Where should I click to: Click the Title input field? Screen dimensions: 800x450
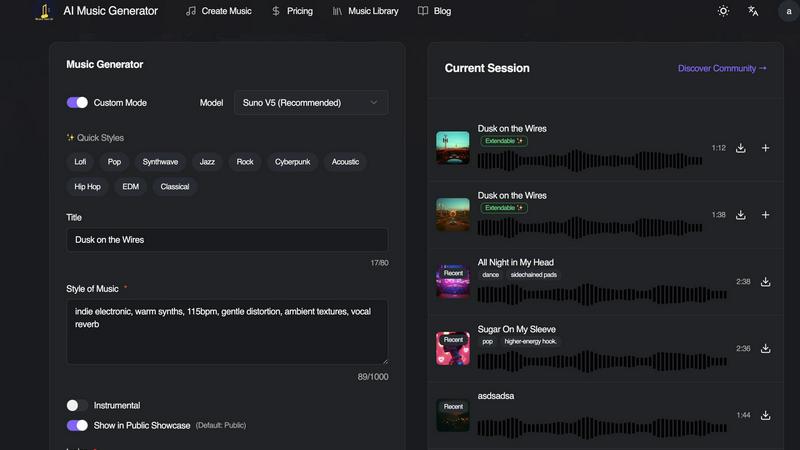pos(227,240)
